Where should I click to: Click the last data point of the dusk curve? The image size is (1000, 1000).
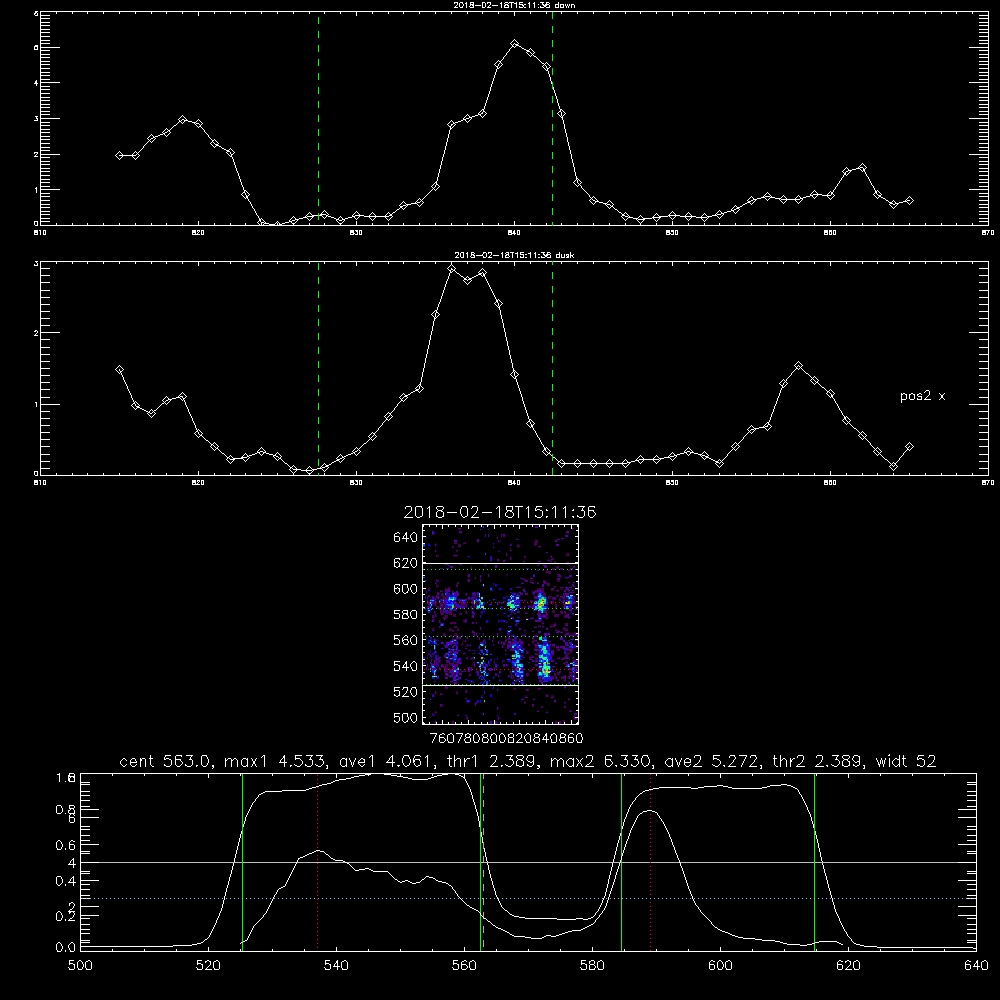(x=909, y=446)
